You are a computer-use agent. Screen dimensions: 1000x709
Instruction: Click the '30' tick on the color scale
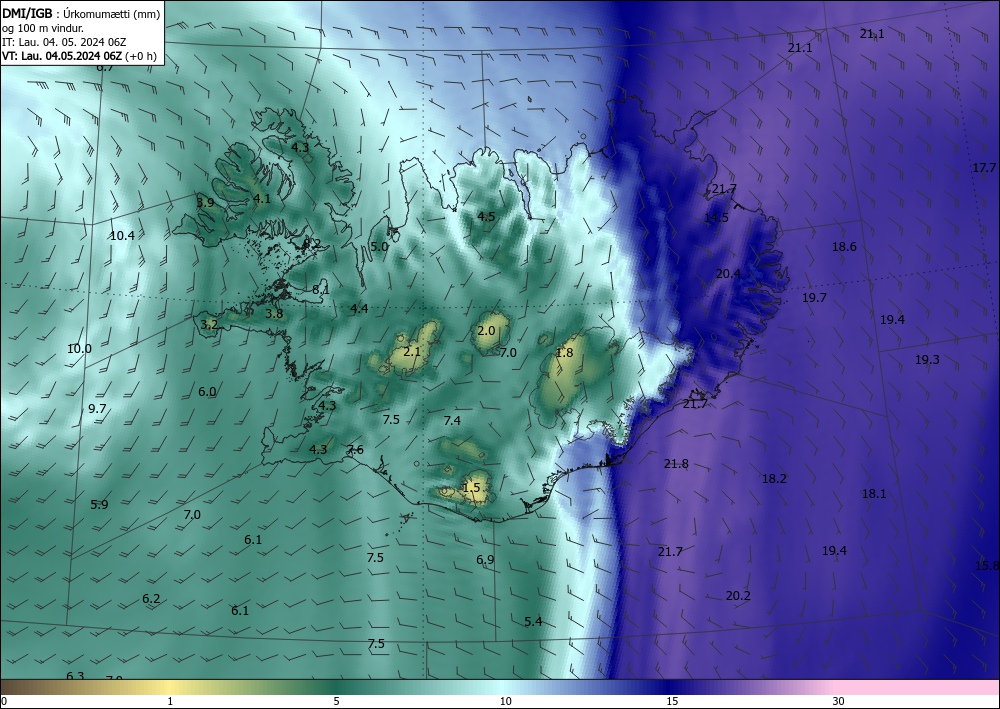[838, 701]
